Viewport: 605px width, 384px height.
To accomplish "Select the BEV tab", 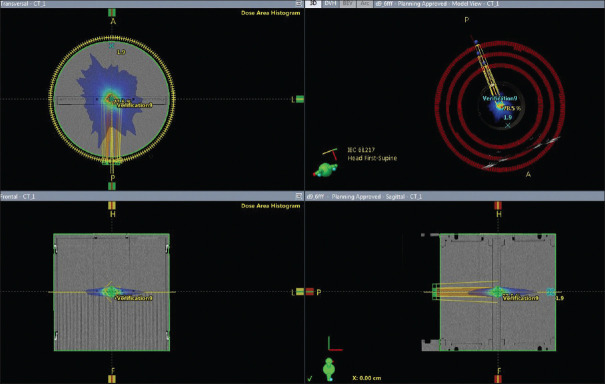I will coord(348,3).
